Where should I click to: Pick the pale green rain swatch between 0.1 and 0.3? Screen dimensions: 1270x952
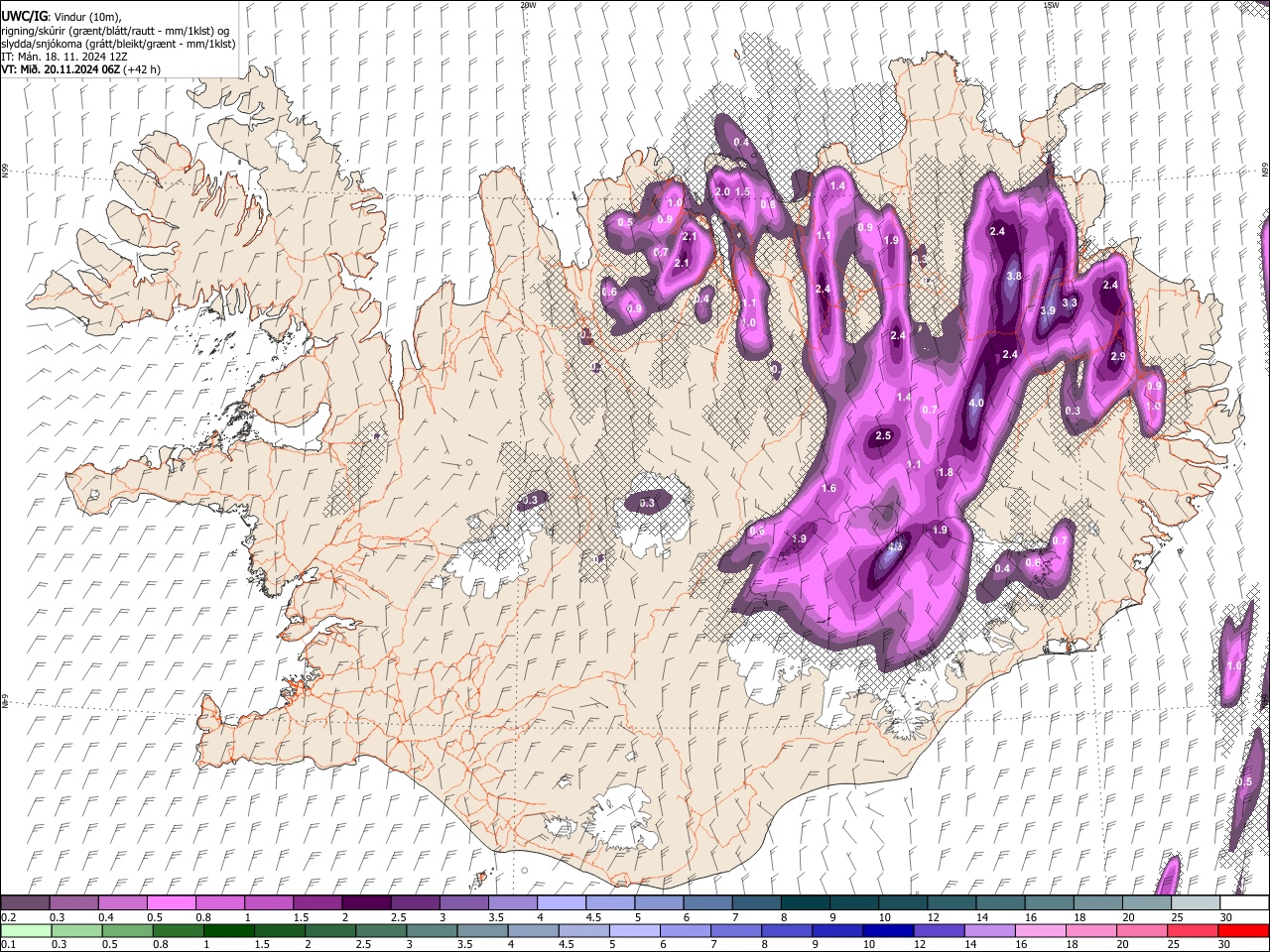[25, 930]
